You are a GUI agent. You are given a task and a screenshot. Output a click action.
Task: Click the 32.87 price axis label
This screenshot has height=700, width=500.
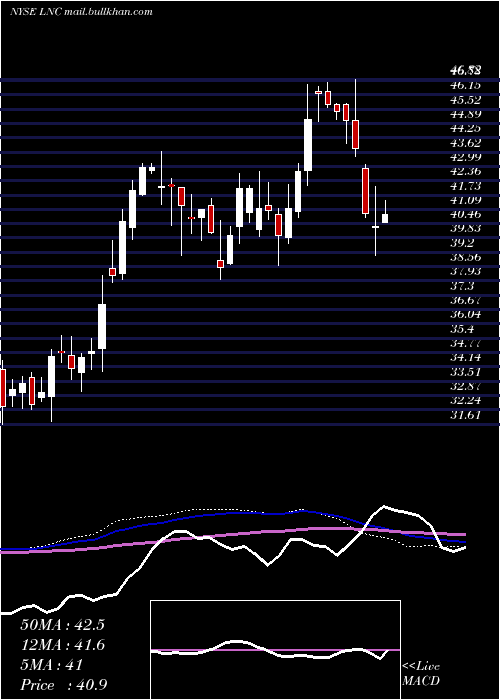pyautogui.click(x=465, y=386)
